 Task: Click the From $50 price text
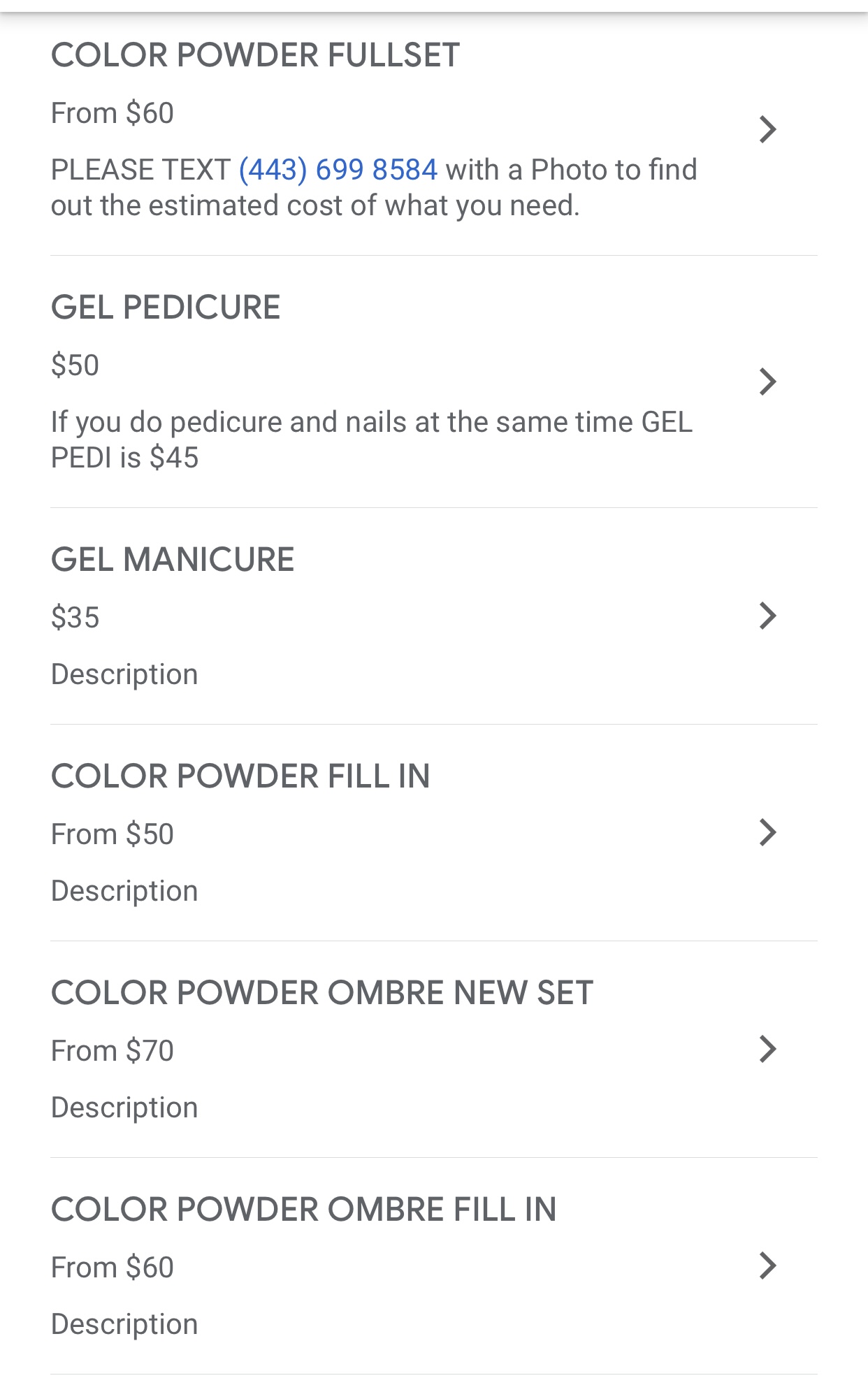[x=113, y=834]
